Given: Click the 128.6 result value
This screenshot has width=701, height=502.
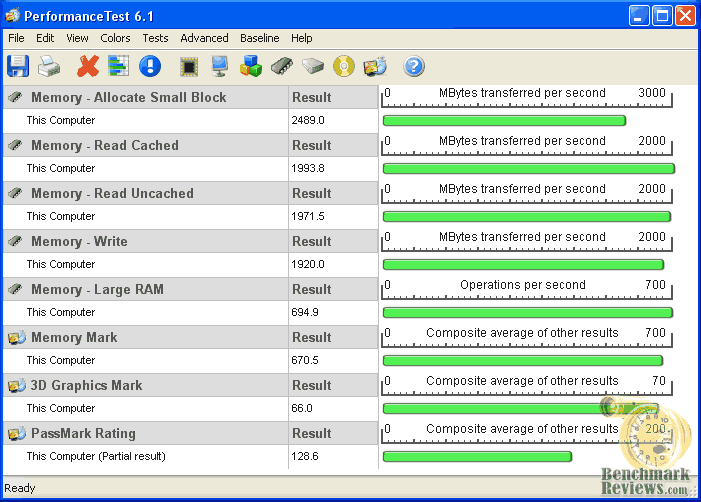Looking at the screenshot, I should (x=305, y=456).
